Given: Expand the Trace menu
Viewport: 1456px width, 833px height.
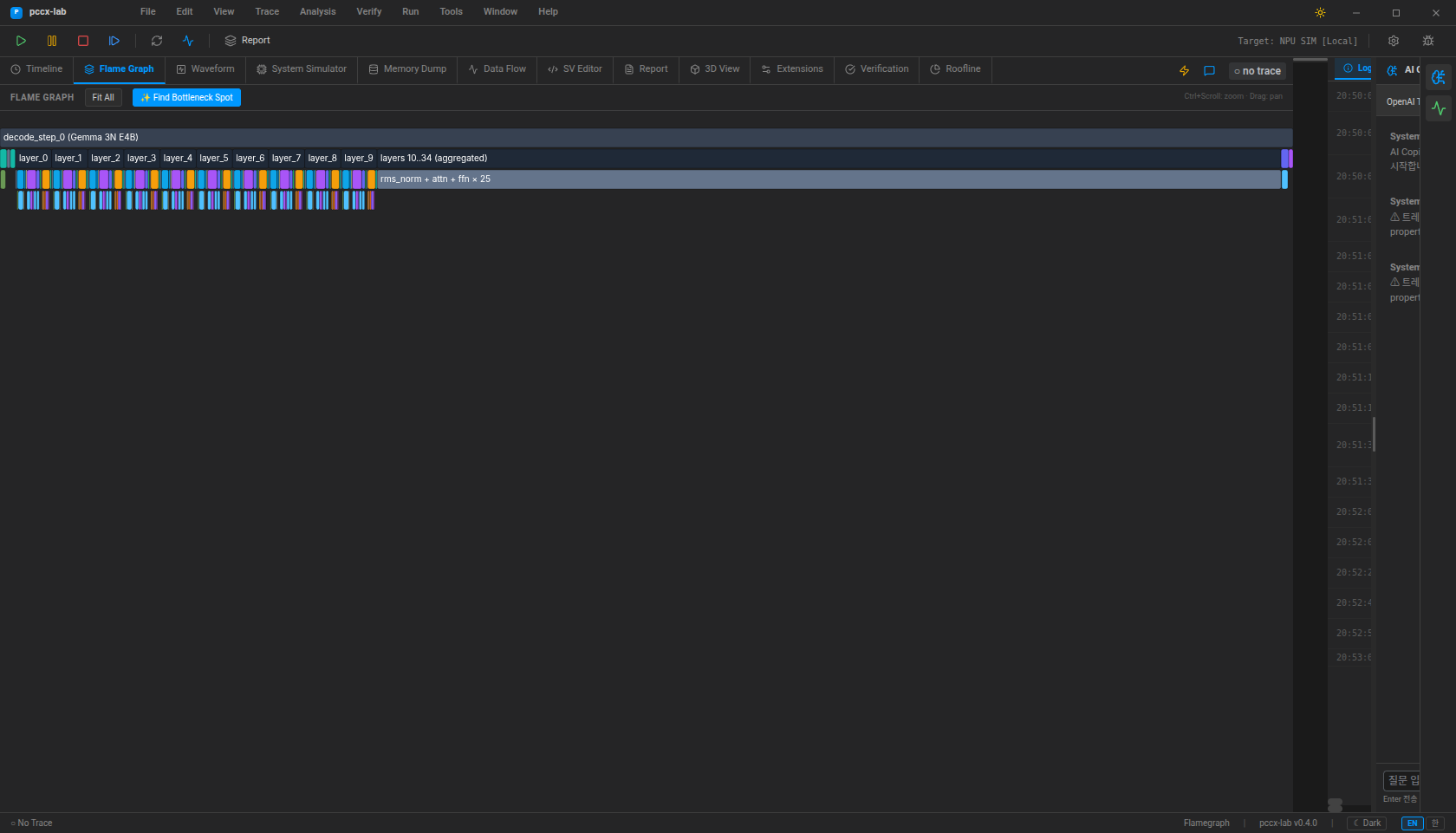Looking at the screenshot, I should click(267, 12).
